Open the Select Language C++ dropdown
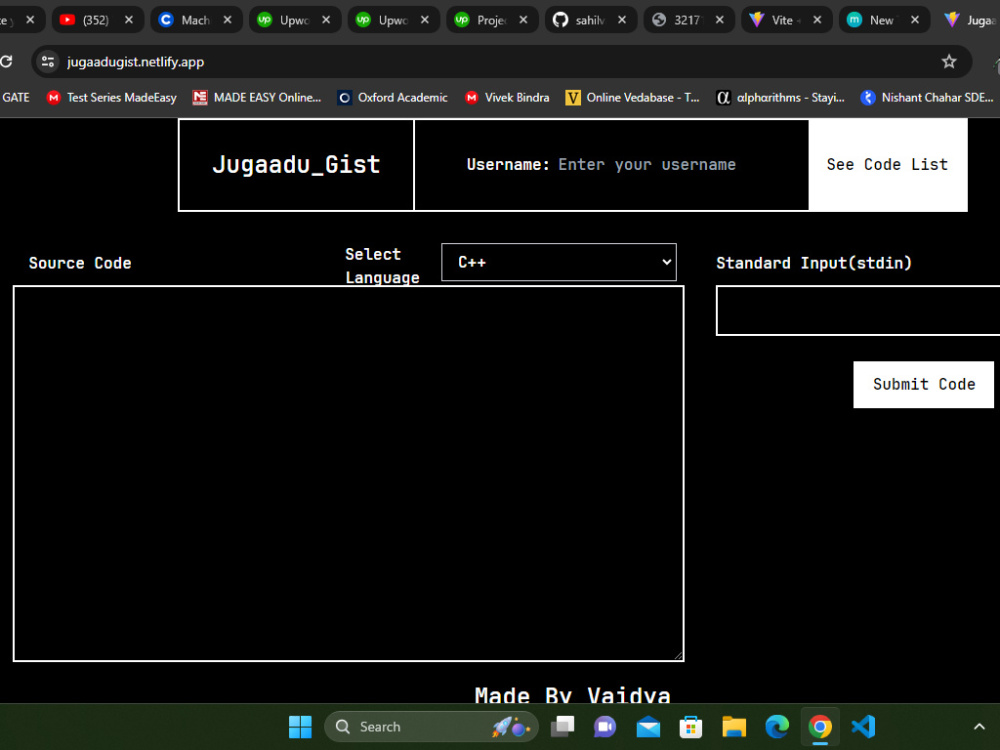The width and height of the screenshot is (1000, 750). [x=559, y=262]
